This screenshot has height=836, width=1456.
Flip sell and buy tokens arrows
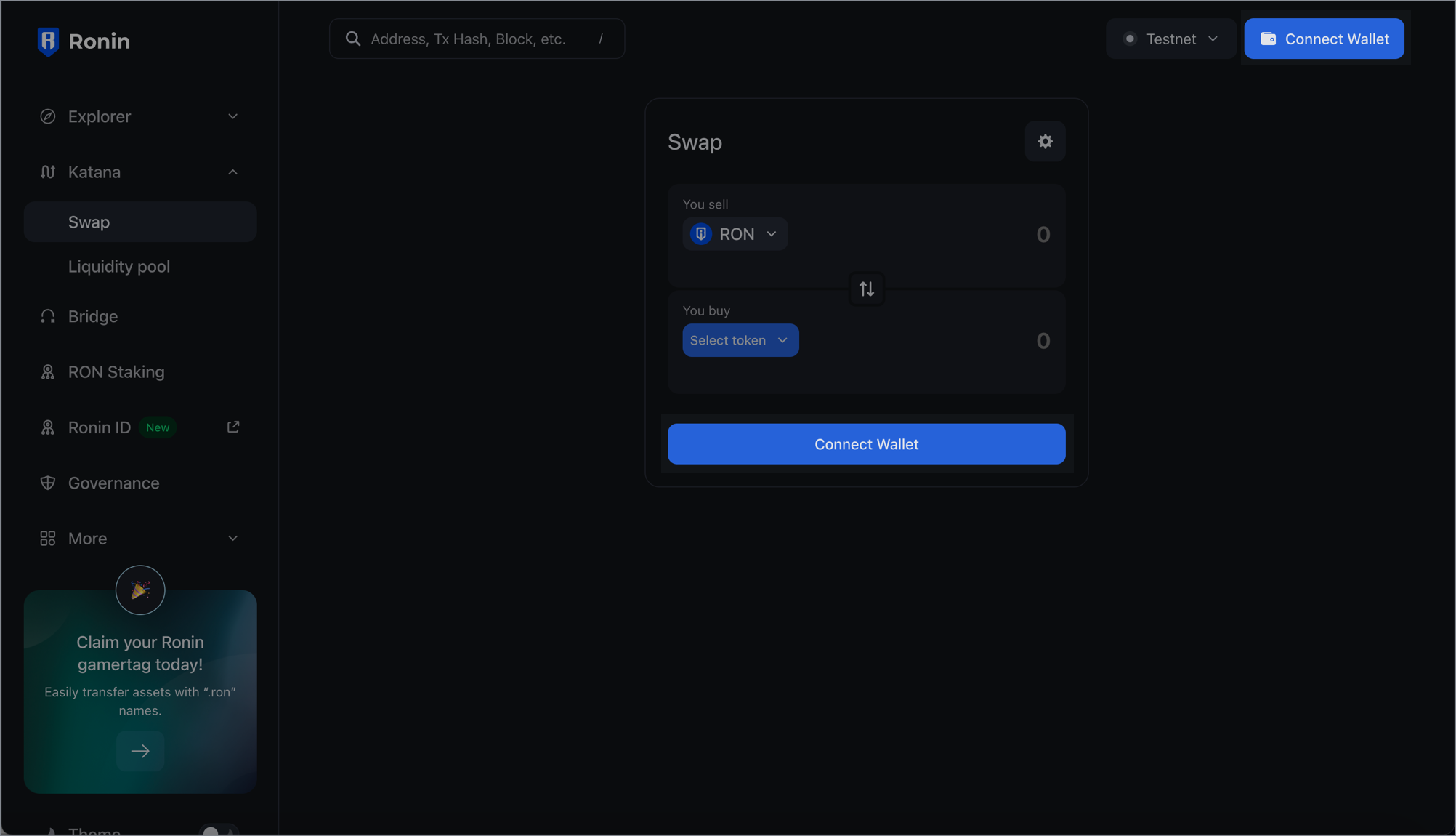tap(866, 289)
